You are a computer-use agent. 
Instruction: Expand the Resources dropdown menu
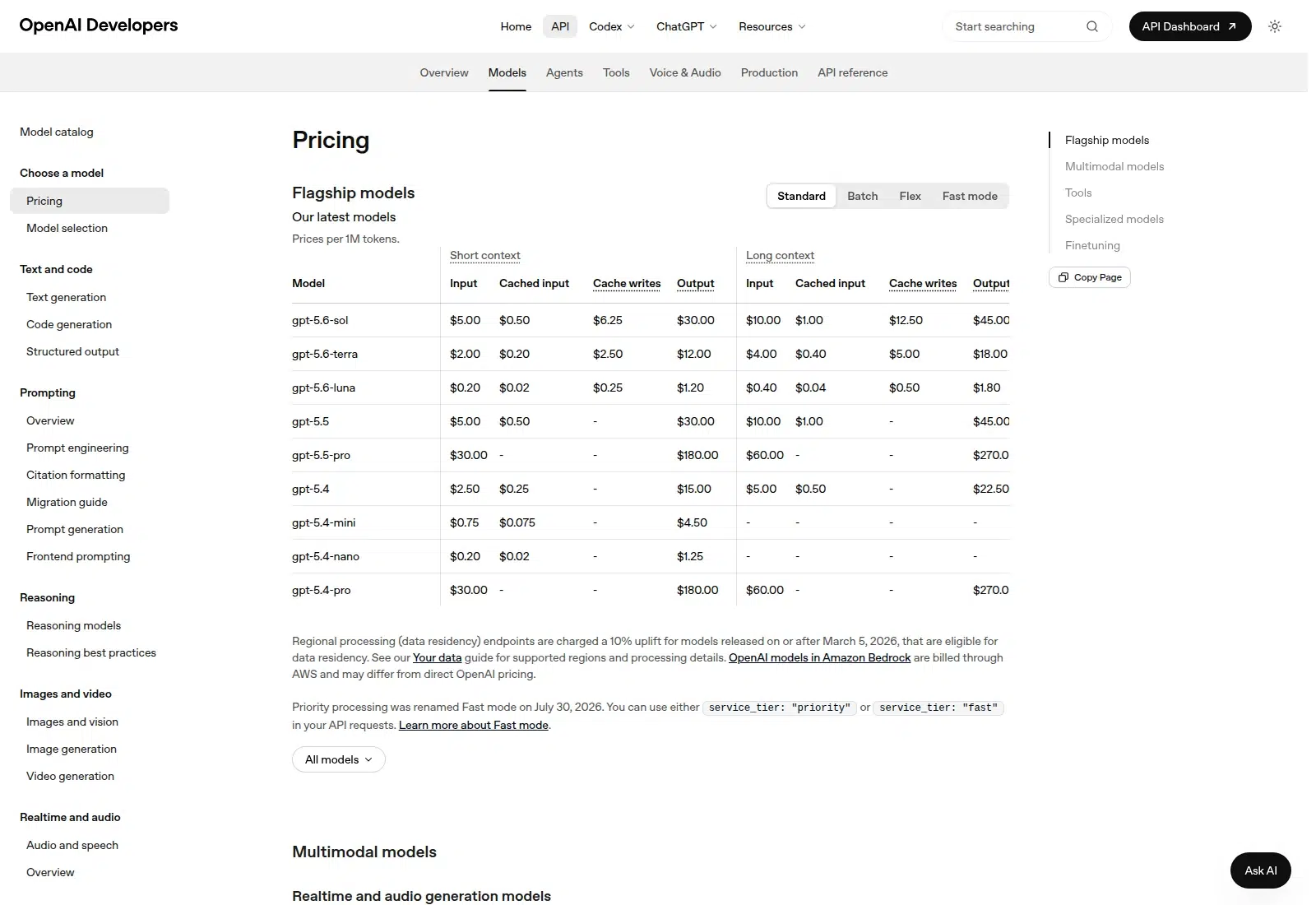pos(772,26)
